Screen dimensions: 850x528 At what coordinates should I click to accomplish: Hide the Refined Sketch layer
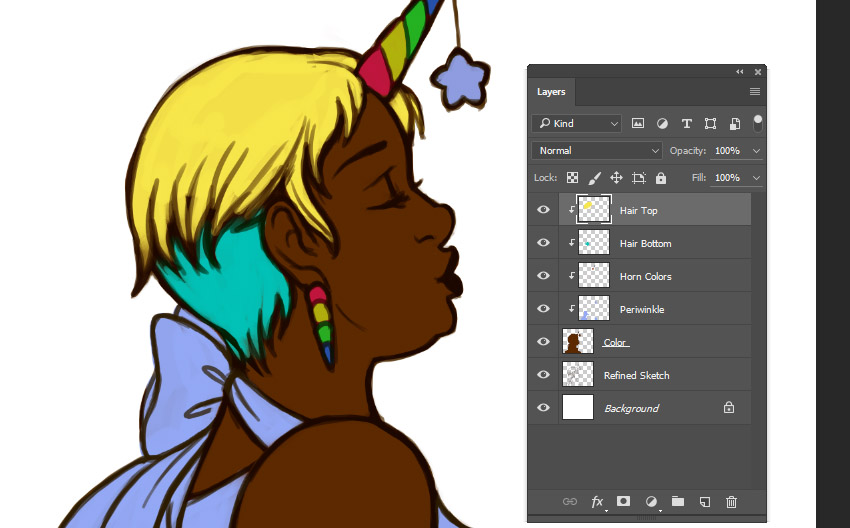point(543,375)
